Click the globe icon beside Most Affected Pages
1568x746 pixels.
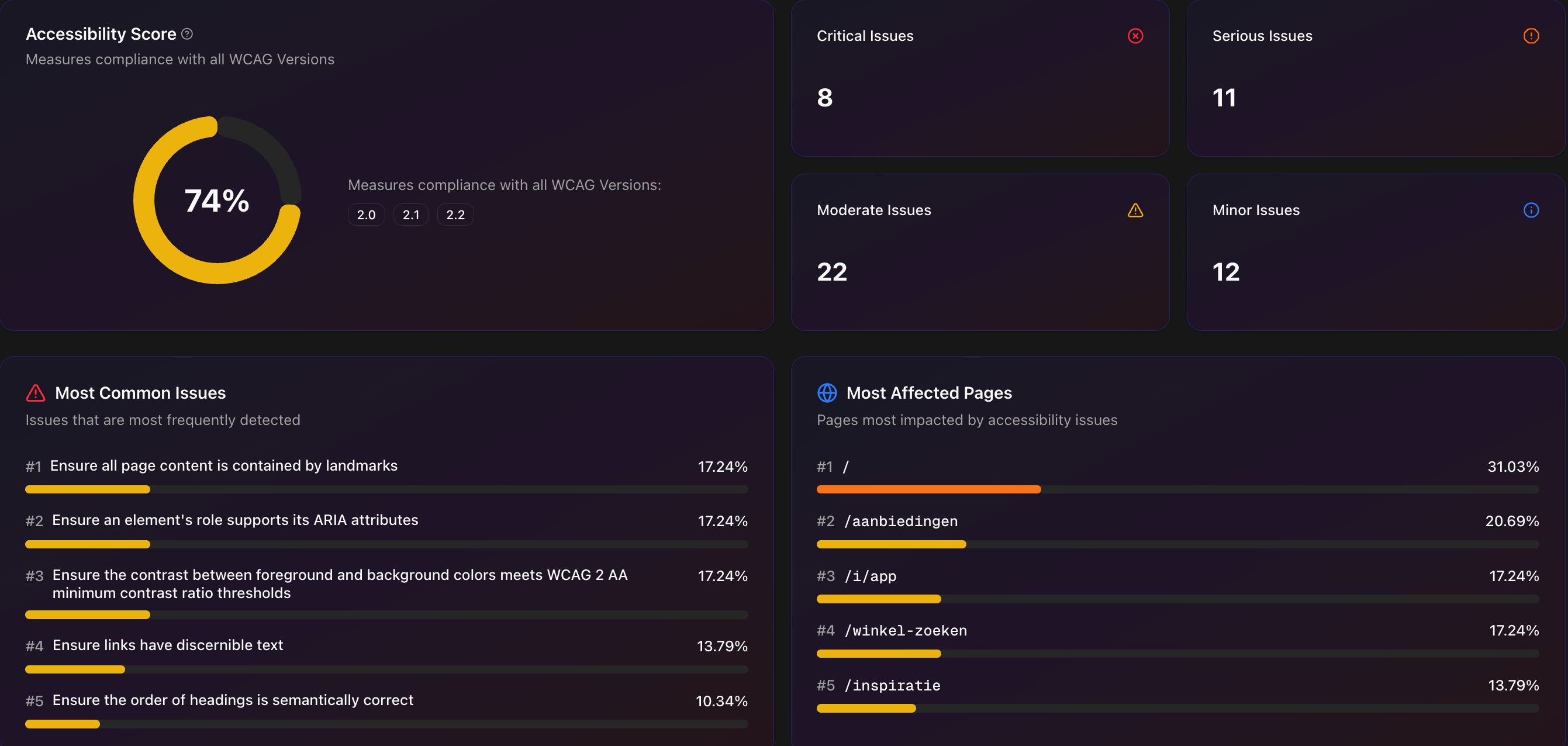pos(827,392)
